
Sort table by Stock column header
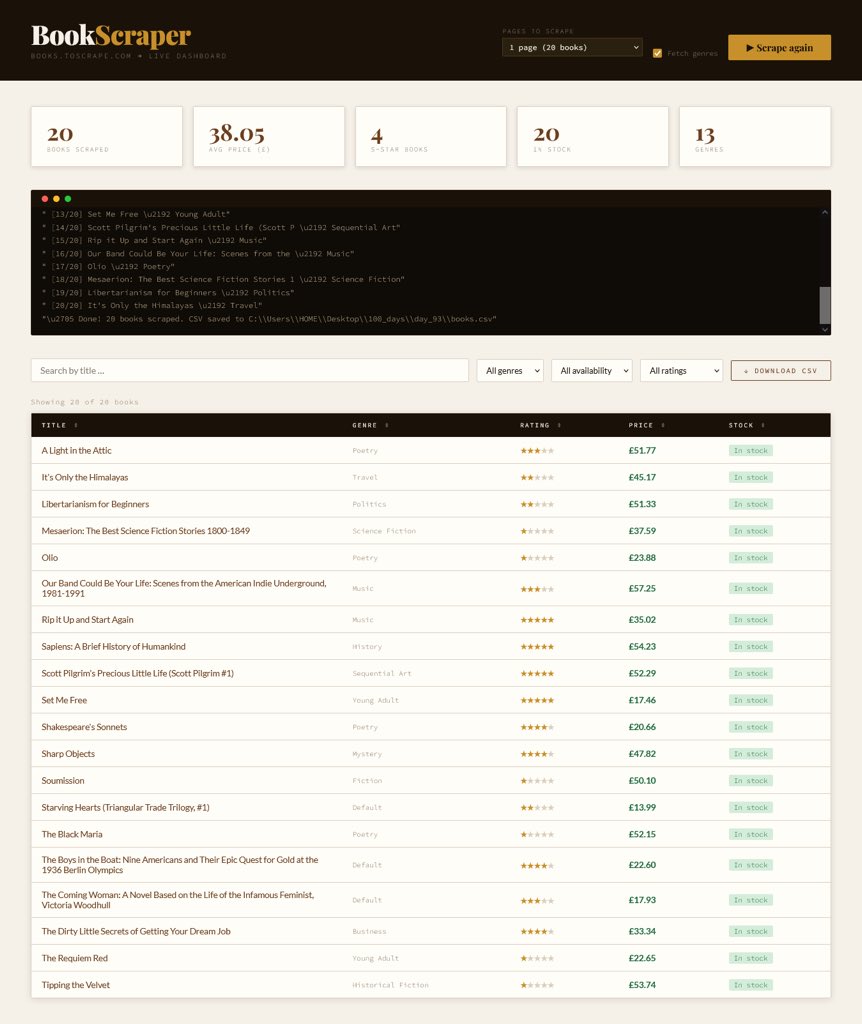[x=746, y=425]
